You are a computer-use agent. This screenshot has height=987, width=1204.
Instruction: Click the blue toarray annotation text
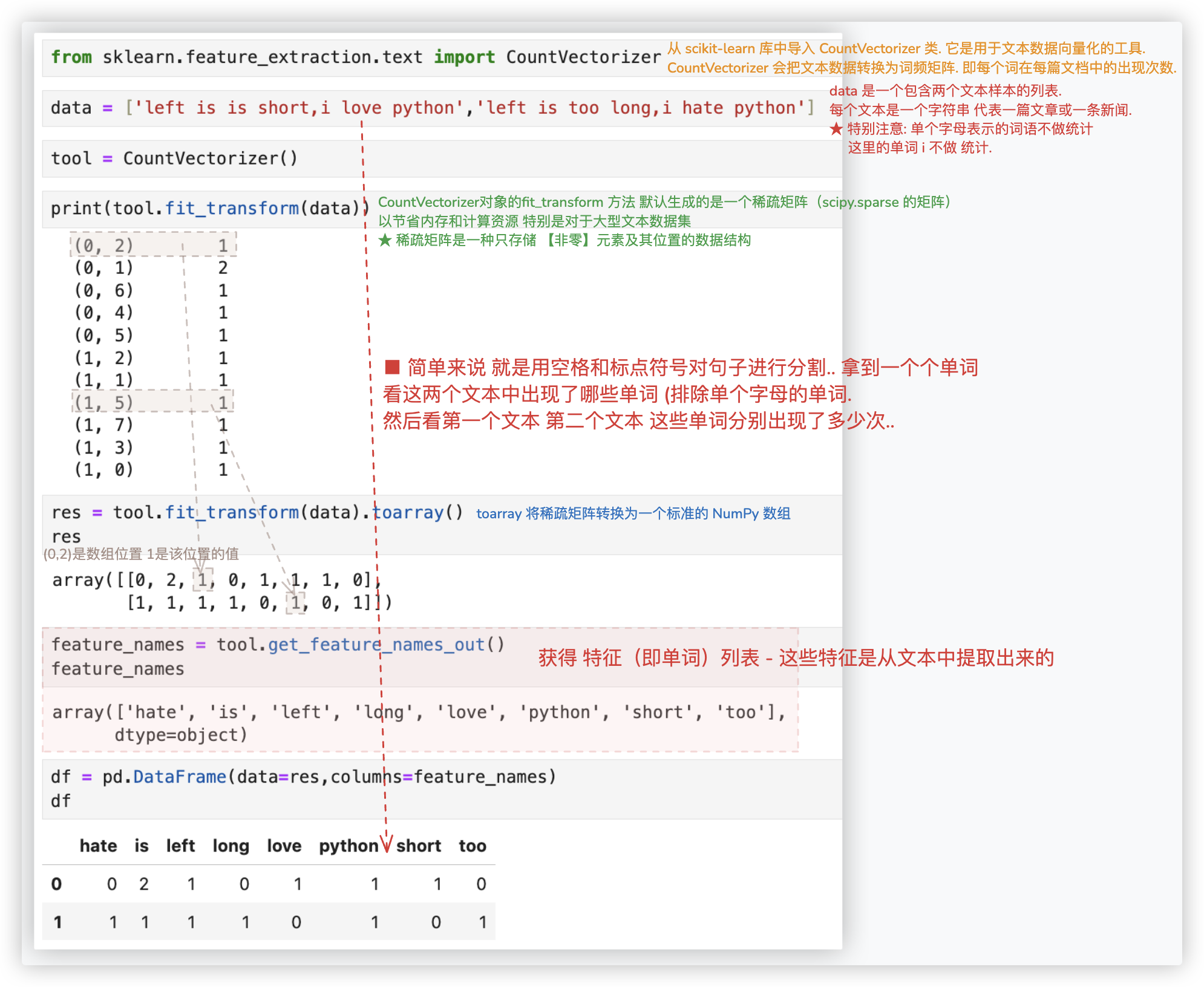click(x=633, y=513)
